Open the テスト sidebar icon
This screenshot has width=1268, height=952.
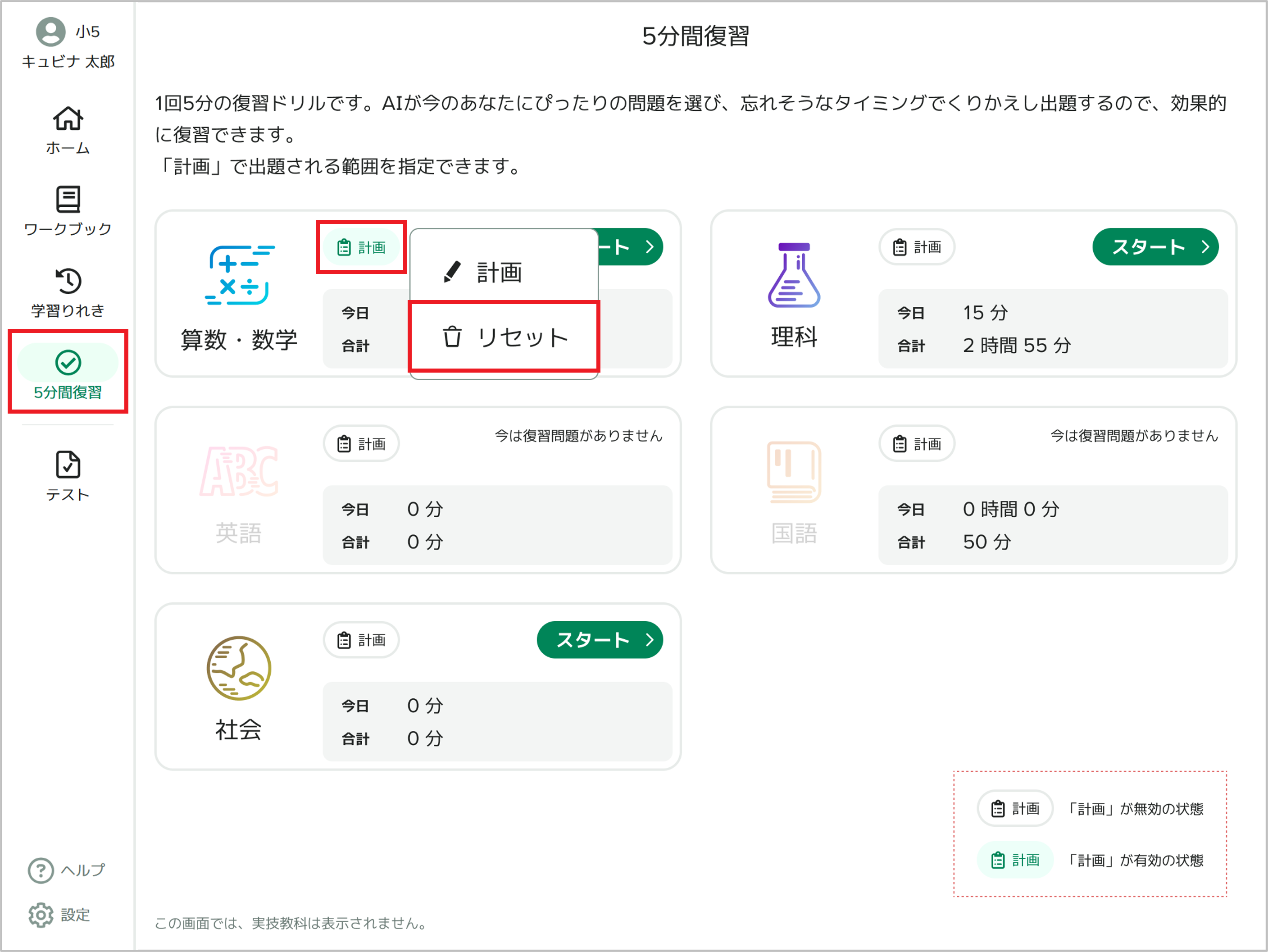(x=68, y=464)
